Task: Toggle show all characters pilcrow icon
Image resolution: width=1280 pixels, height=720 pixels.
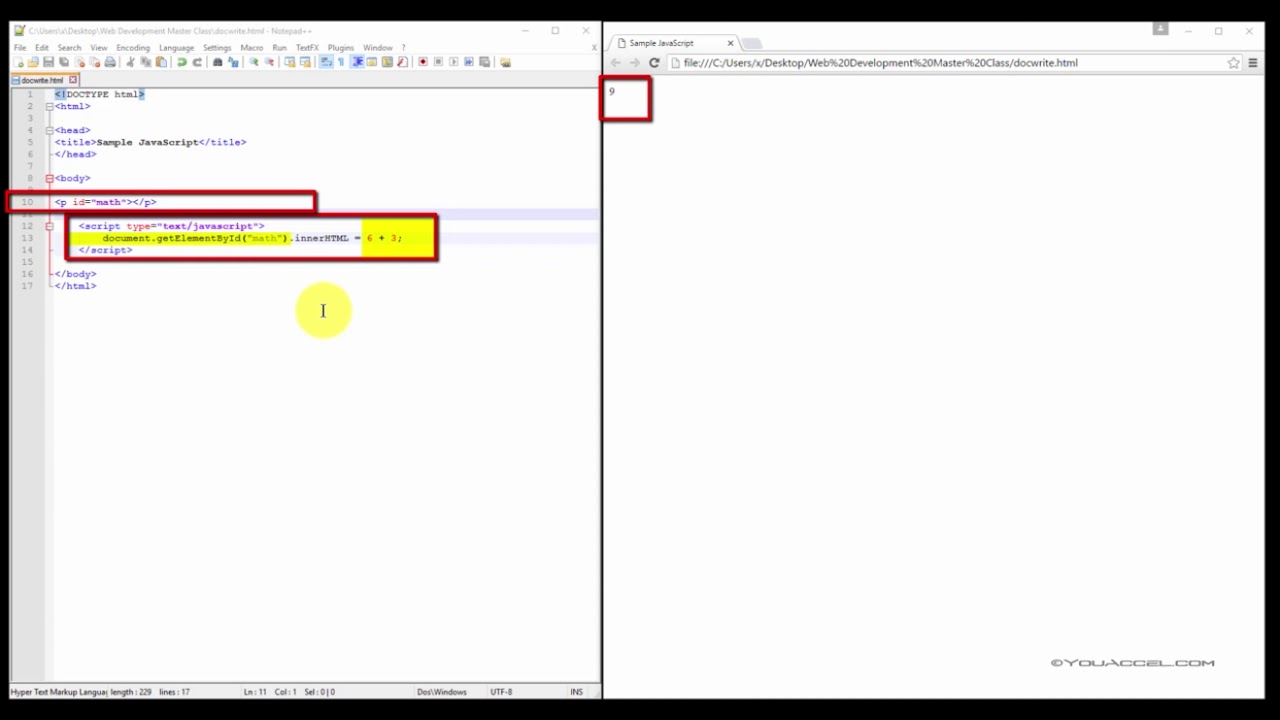Action: [x=340, y=62]
